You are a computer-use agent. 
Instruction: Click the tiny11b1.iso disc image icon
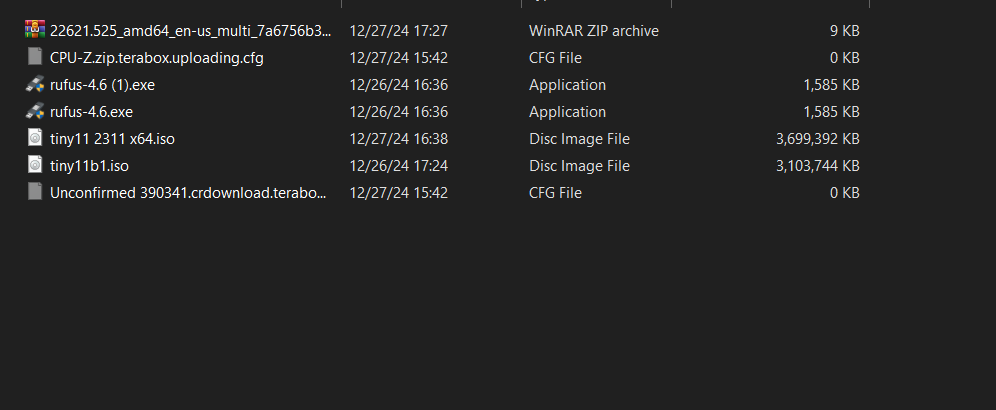pos(35,165)
